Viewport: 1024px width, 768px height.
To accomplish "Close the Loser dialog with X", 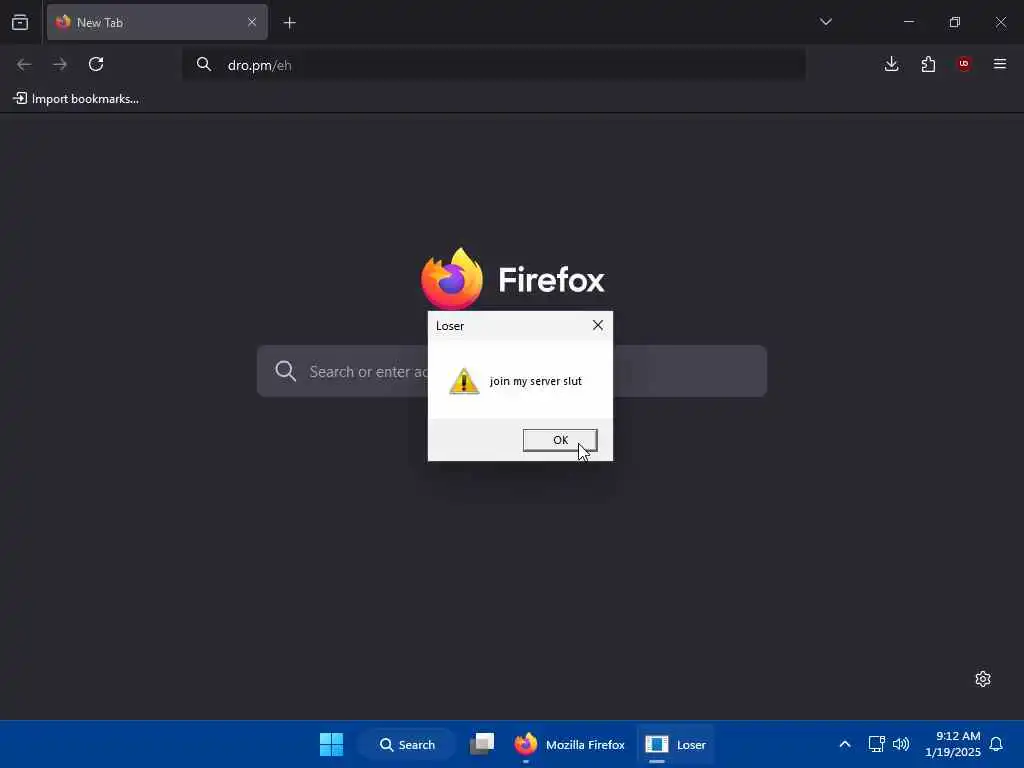I will point(598,325).
